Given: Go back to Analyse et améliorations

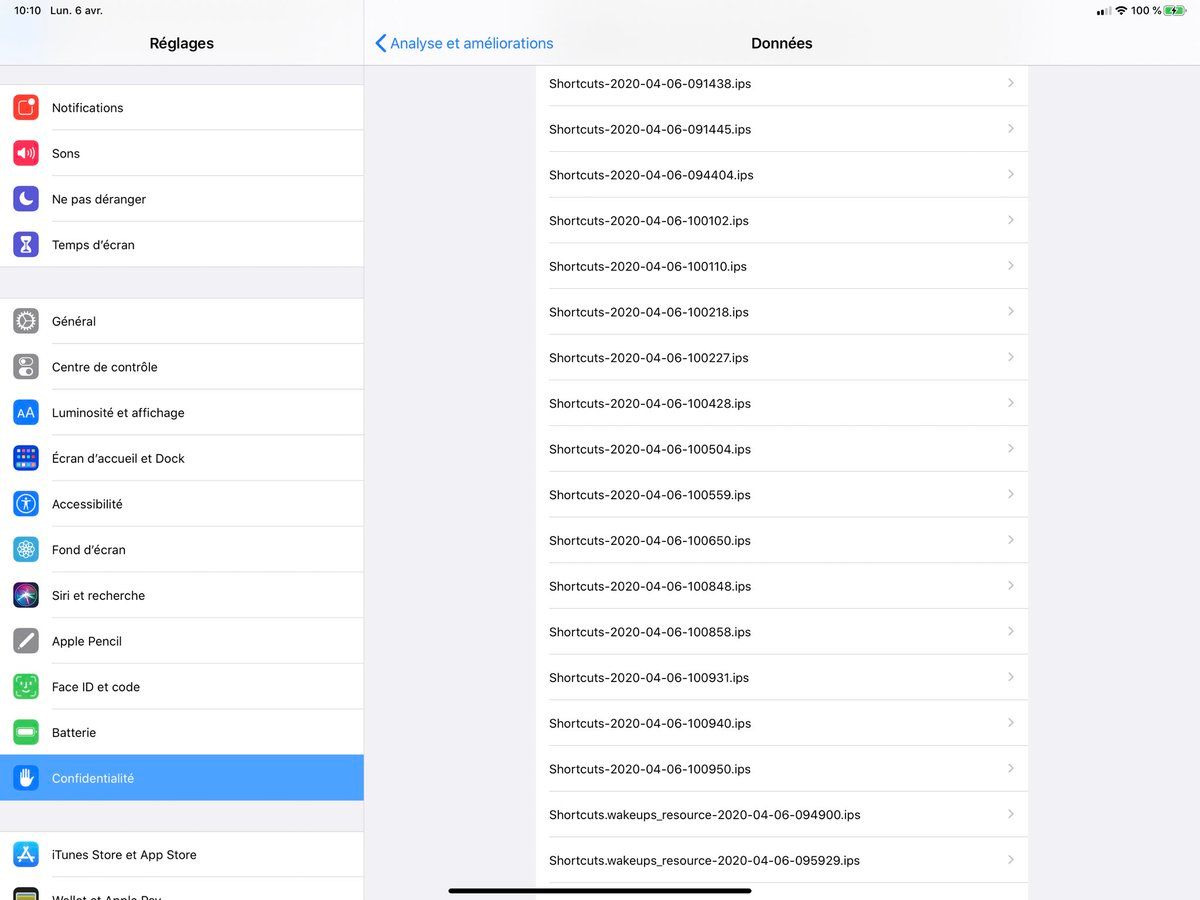Looking at the screenshot, I should coord(464,43).
